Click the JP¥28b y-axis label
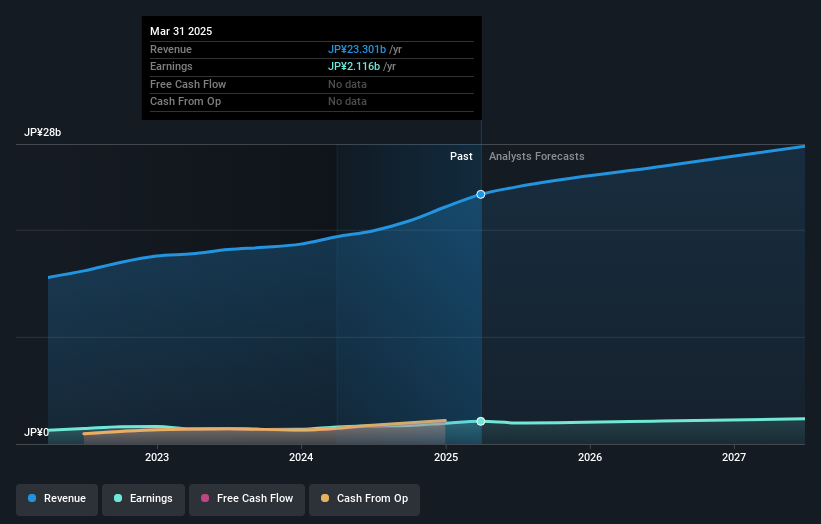821x524 pixels. pyautogui.click(x=42, y=132)
